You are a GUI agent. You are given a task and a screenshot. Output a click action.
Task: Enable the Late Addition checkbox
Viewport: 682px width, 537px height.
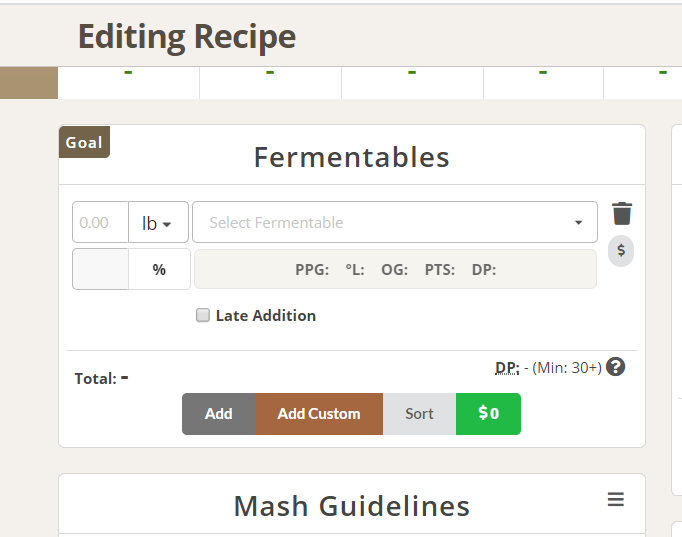tap(203, 315)
